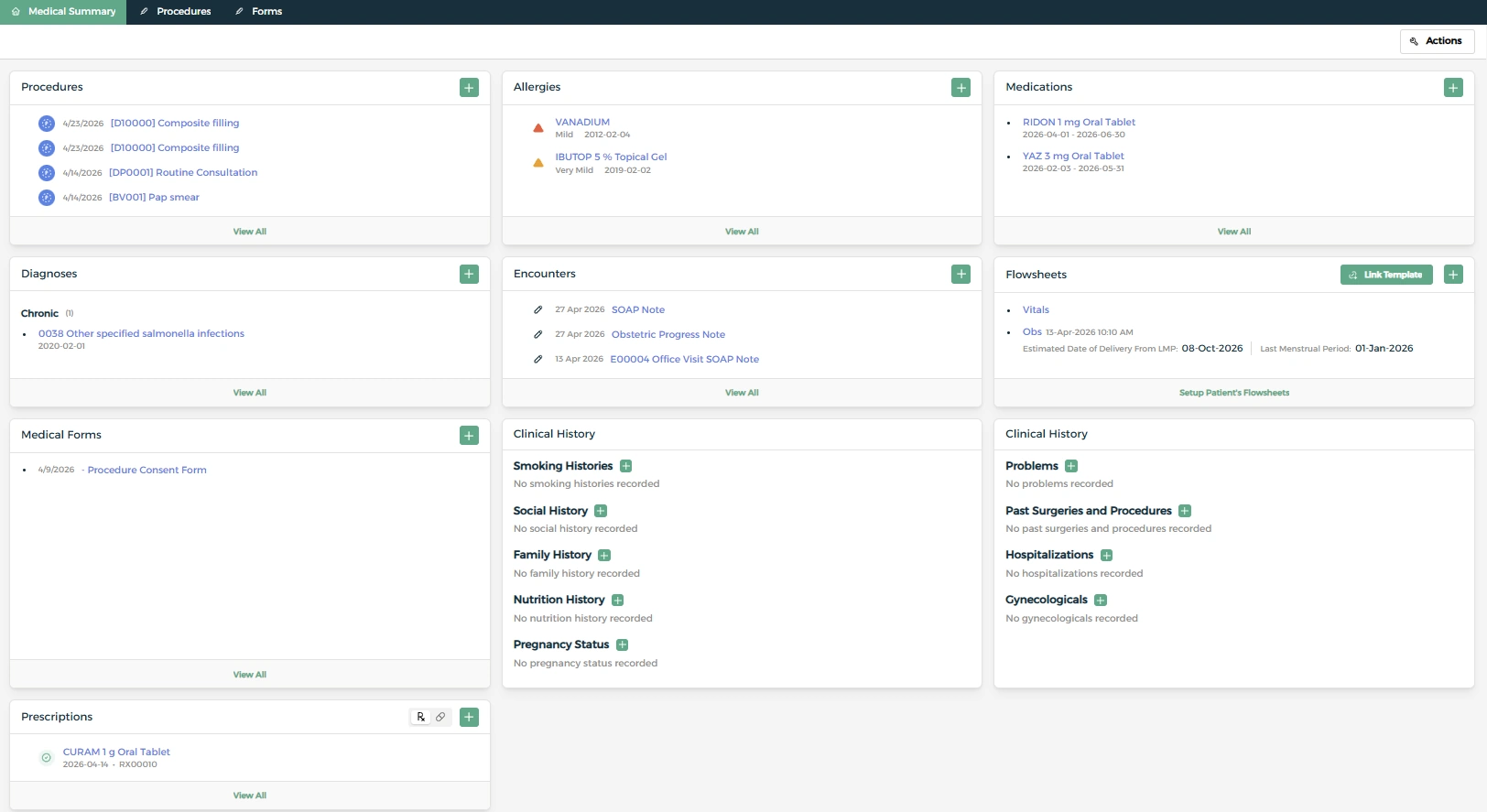Open Setup Patient's Flowsheets
The width and height of the screenshot is (1487, 812).
click(x=1233, y=393)
